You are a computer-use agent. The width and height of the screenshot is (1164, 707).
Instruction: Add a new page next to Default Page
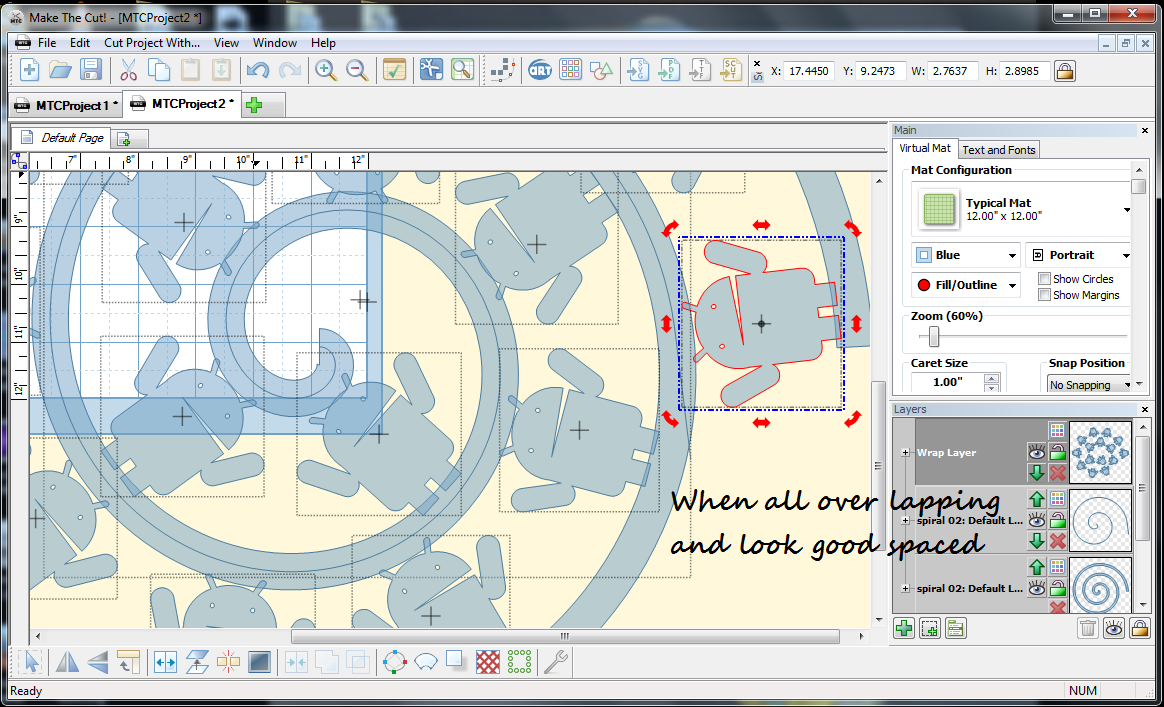click(x=124, y=138)
